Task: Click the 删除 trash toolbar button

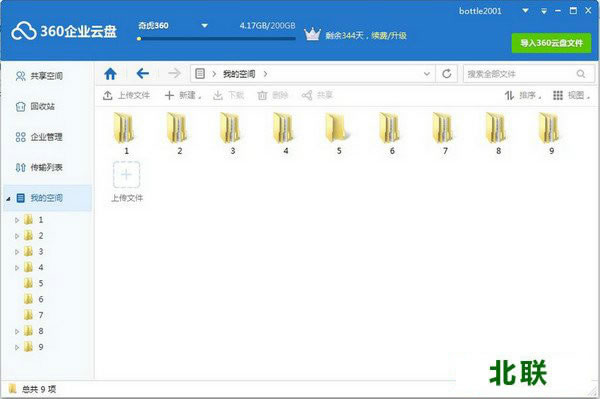Action: [x=272, y=95]
